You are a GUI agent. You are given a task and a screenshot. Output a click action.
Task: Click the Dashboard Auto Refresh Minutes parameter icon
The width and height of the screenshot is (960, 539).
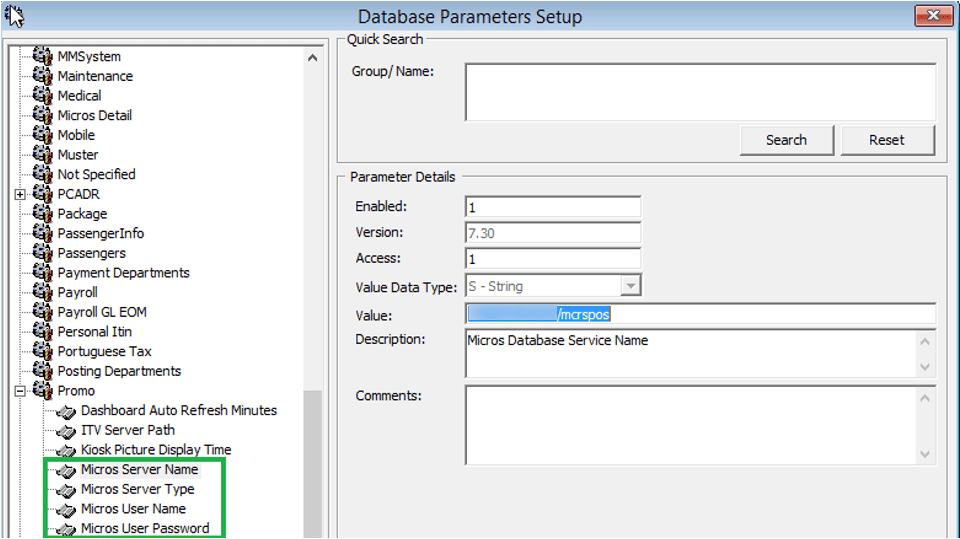[66, 412]
